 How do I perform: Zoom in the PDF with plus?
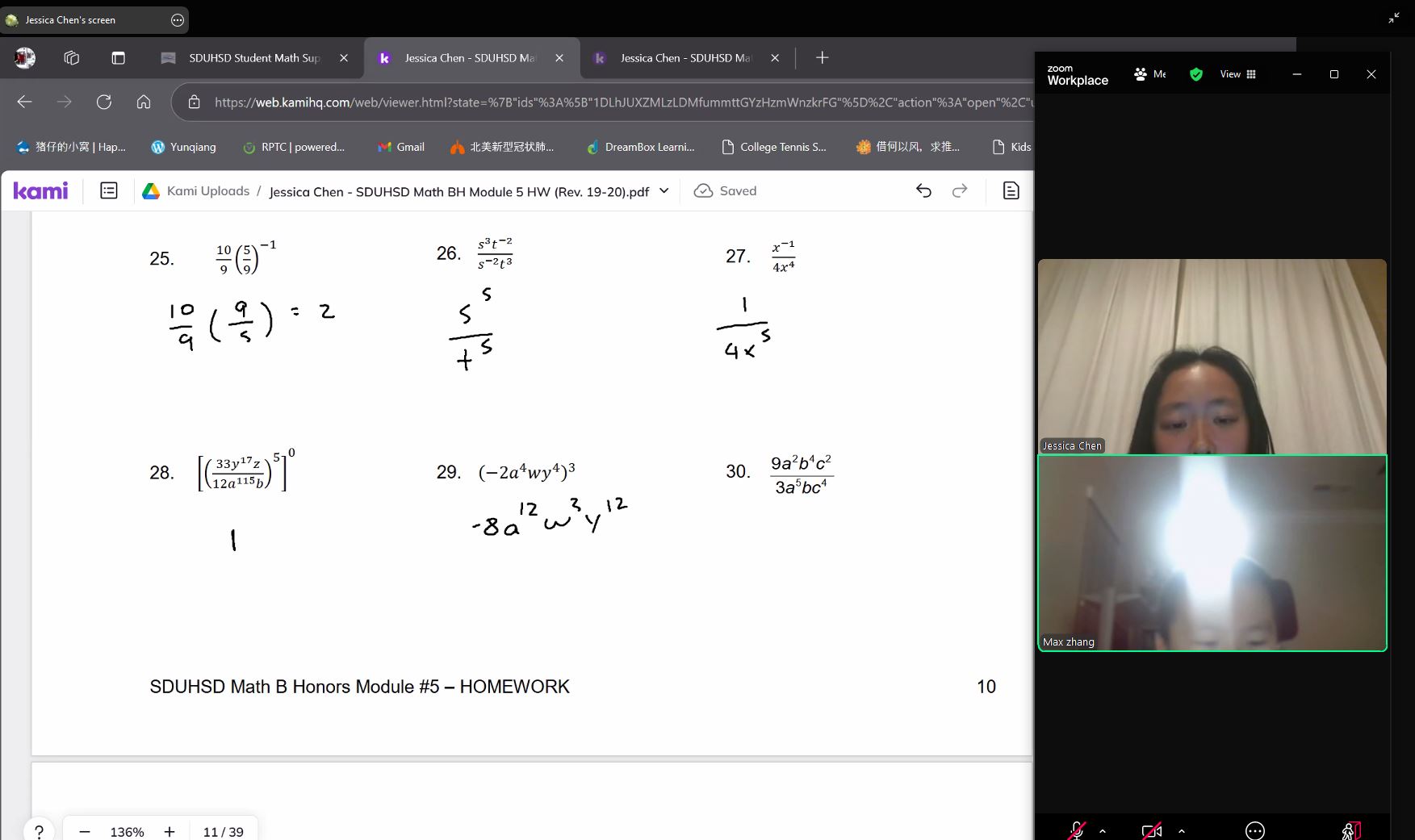click(x=170, y=832)
